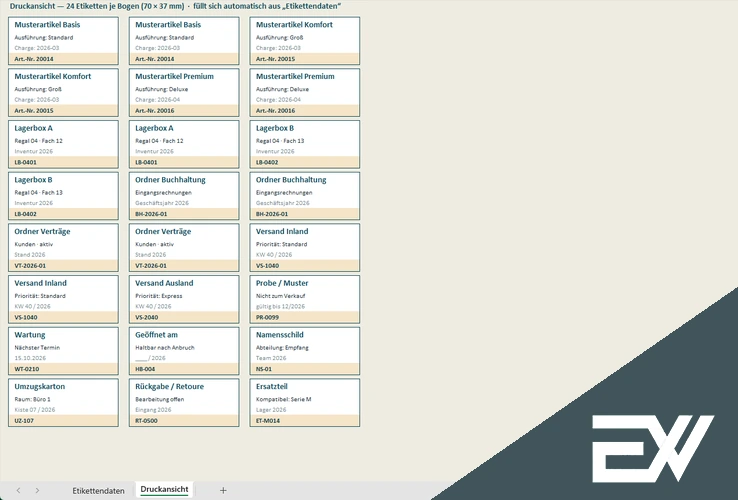Click the Lager 2026 line
The width and height of the screenshot is (738, 500).
pyautogui.click(x=271, y=410)
